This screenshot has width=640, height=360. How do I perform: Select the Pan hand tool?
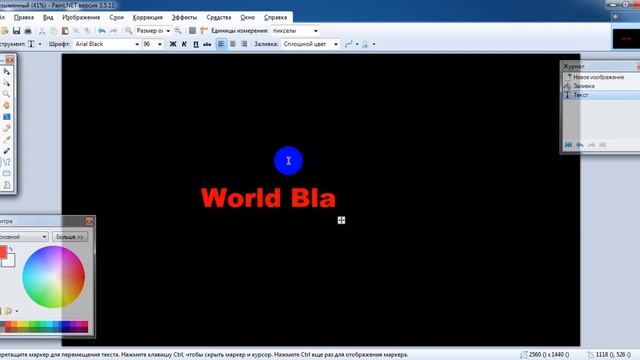pos(7,105)
